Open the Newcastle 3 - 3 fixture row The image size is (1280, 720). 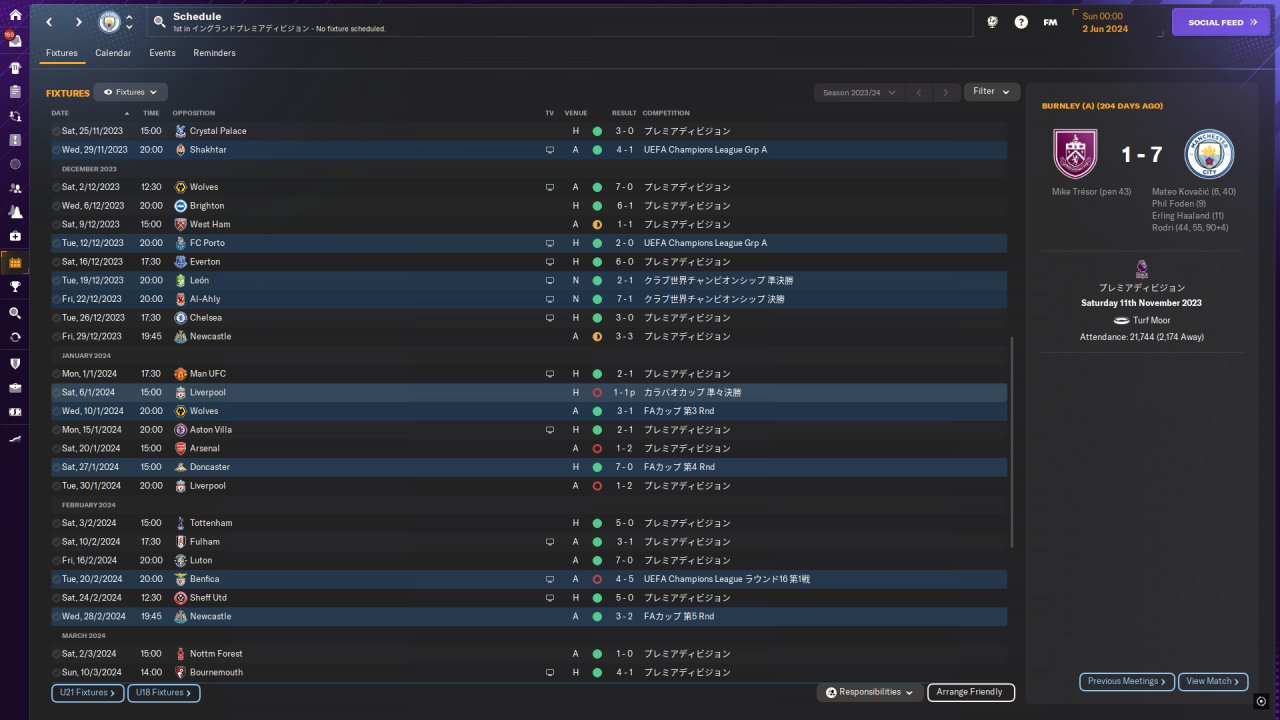pos(529,337)
